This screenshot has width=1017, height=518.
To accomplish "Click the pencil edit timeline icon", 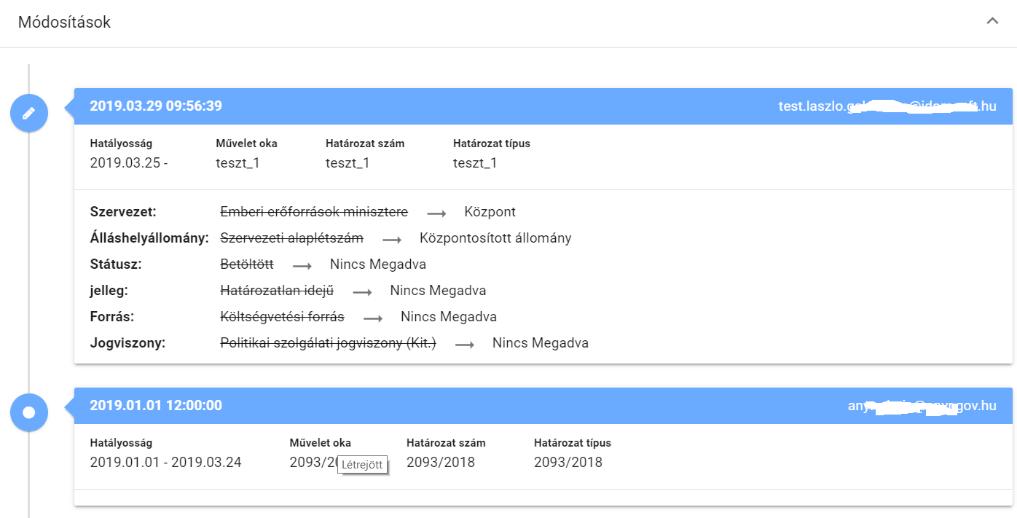I will click(29, 113).
